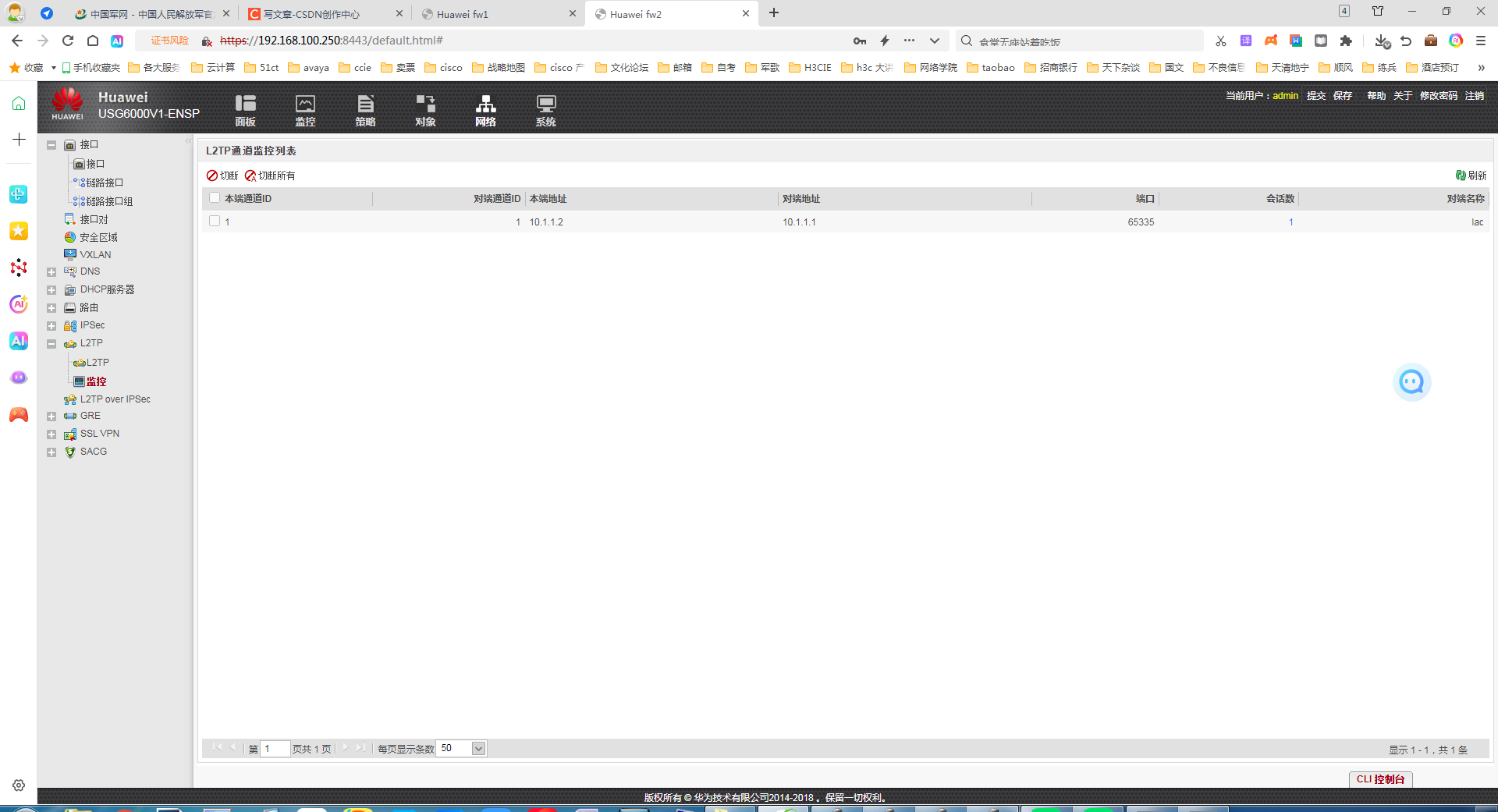
Task: Open the 面板 dashboard icon
Action: [245, 110]
